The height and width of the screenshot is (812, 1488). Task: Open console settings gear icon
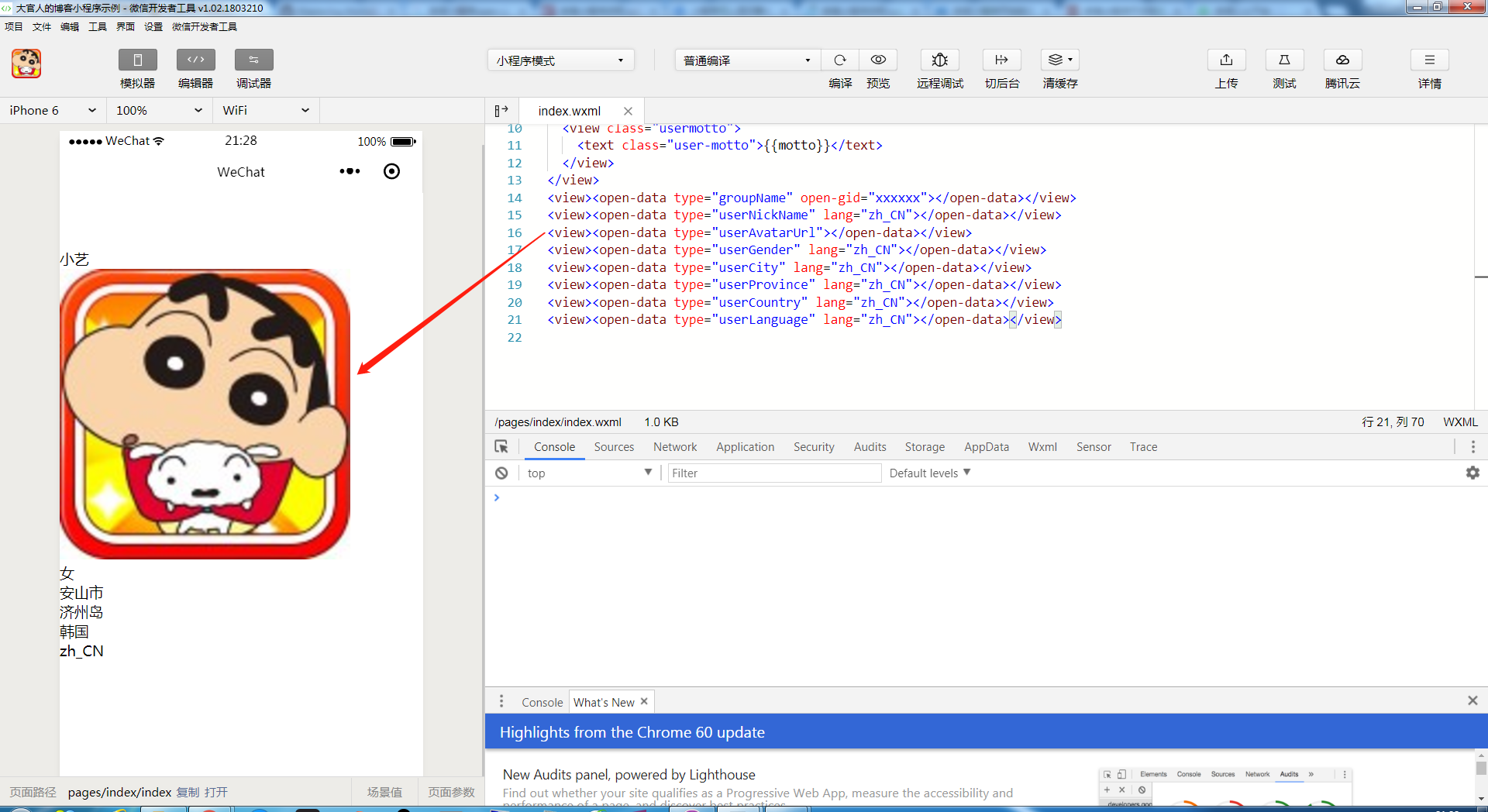1472,473
